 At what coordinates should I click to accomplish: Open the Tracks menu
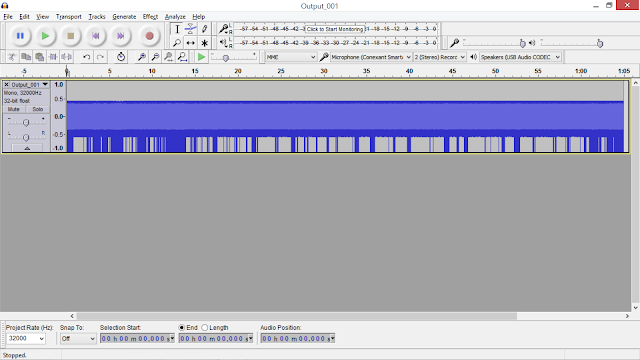97,17
